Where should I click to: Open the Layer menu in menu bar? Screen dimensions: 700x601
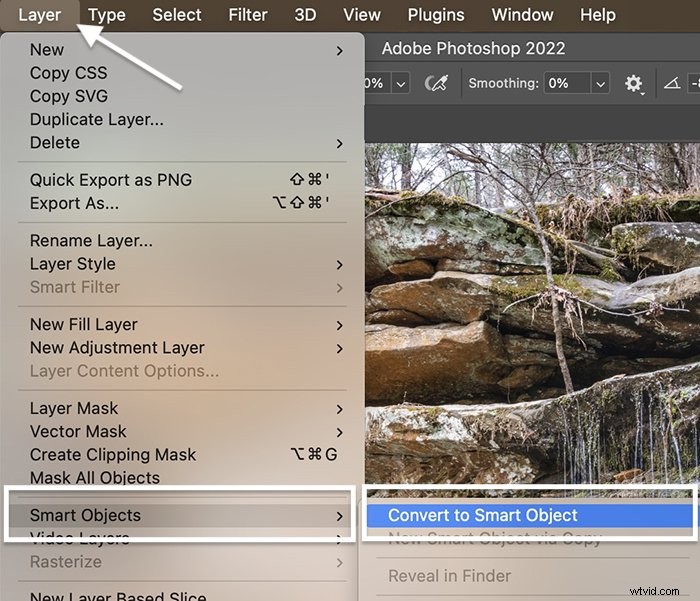tap(39, 15)
